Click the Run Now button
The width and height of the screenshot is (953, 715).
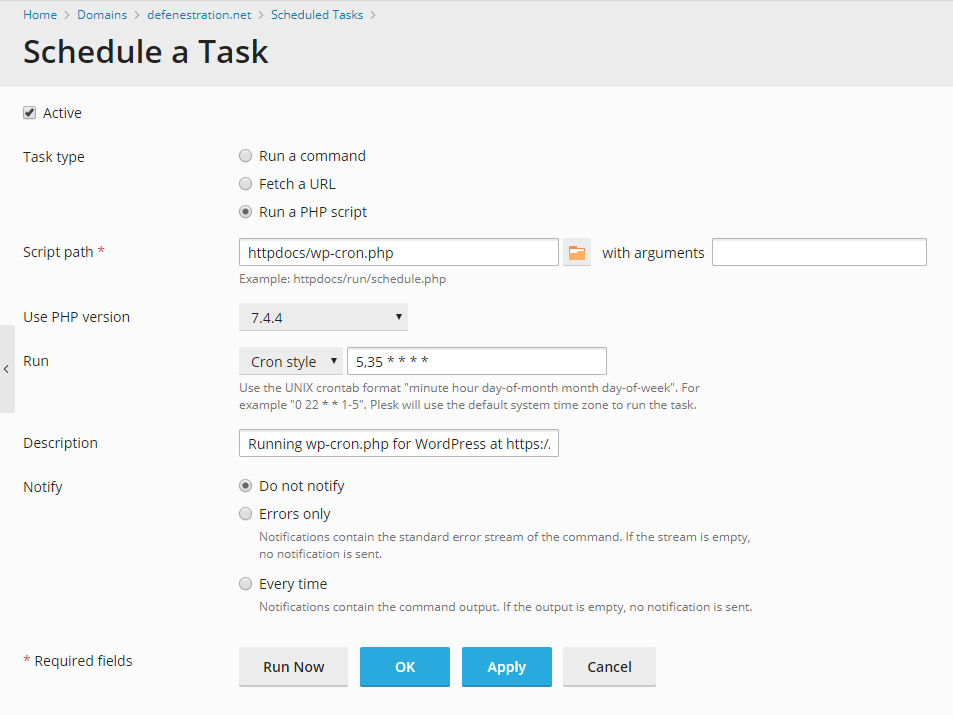coord(294,667)
